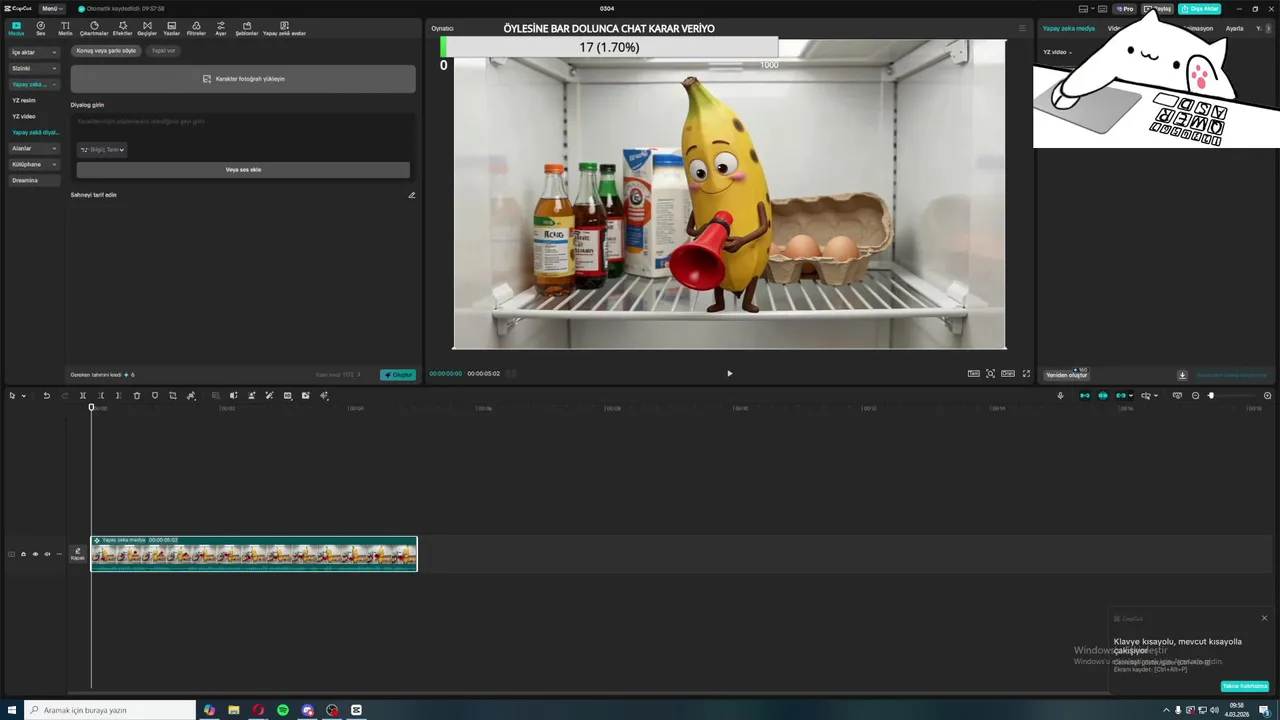Click the delete trash icon in timeline toolbar
This screenshot has height=720, width=1280.
pos(137,396)
